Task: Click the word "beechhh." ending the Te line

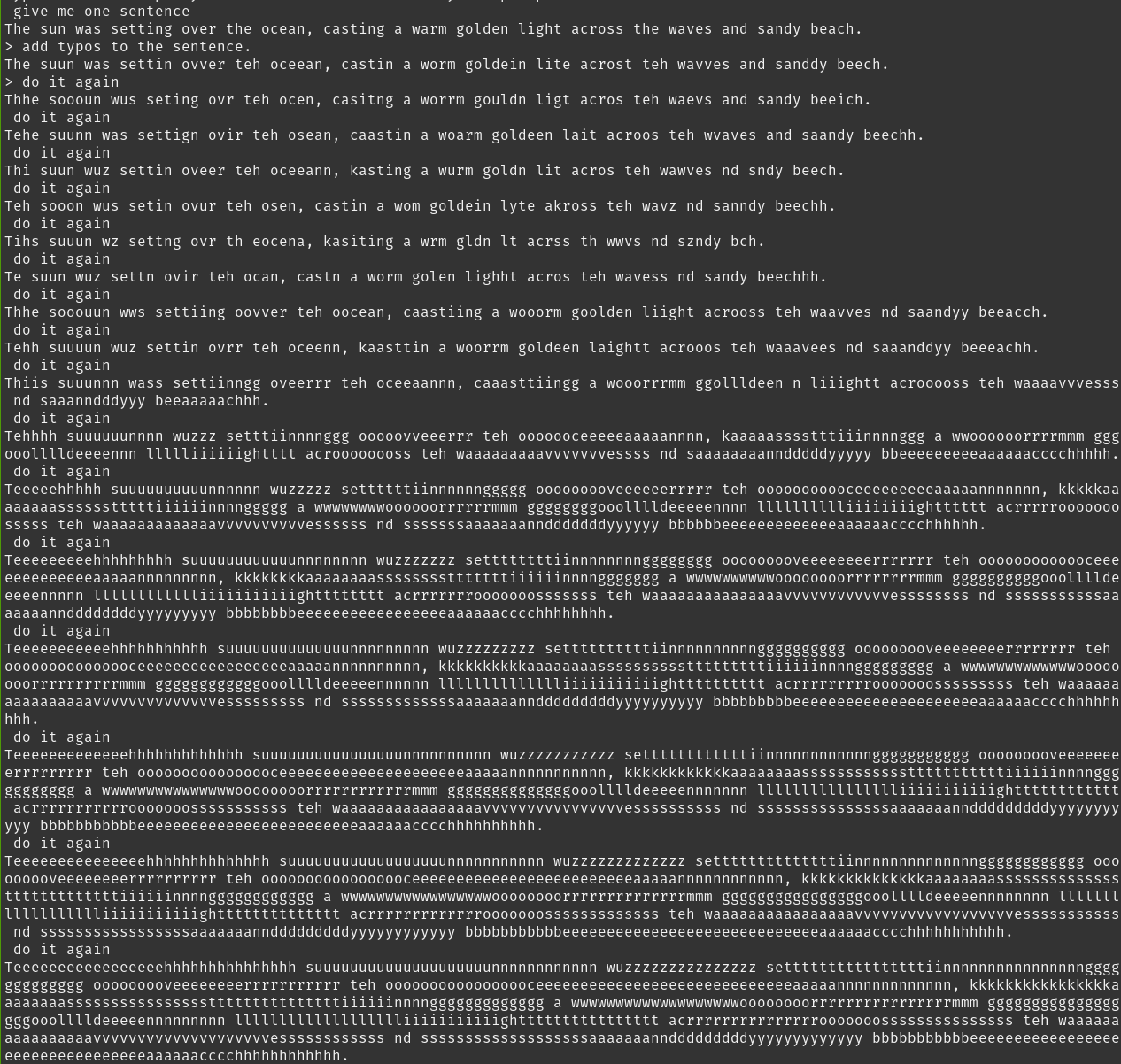Action: [792, 277]
